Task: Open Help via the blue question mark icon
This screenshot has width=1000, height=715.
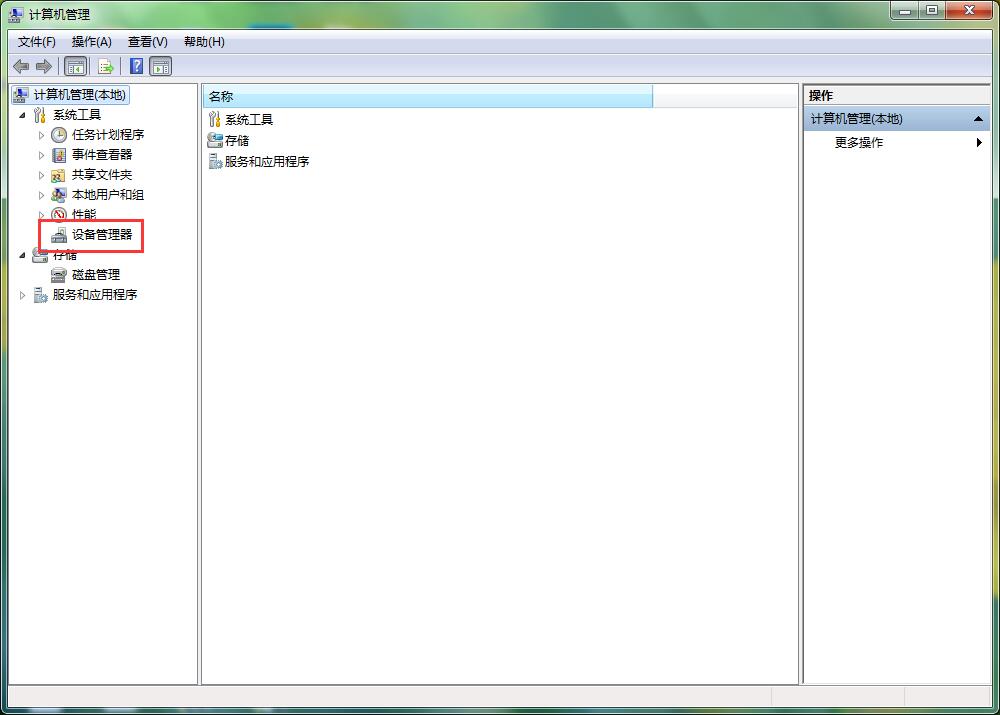Action: [136, 66]
